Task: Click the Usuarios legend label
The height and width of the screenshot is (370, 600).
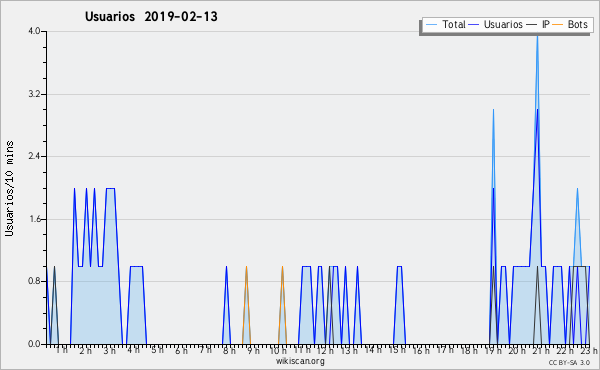Action: [x=503, y=24]
